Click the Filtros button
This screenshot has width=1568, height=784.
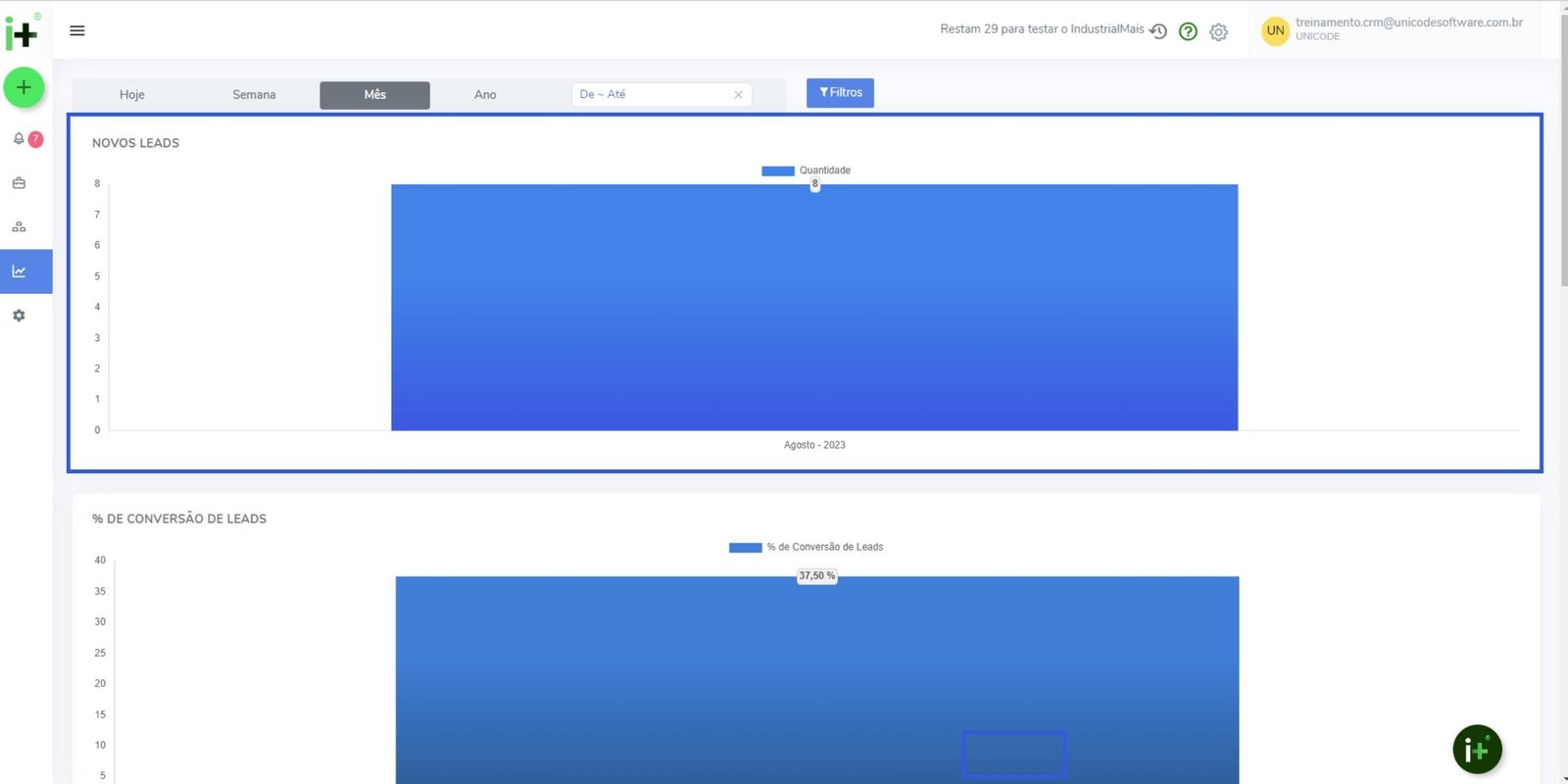pyautogui.click(x=840, y=93)
